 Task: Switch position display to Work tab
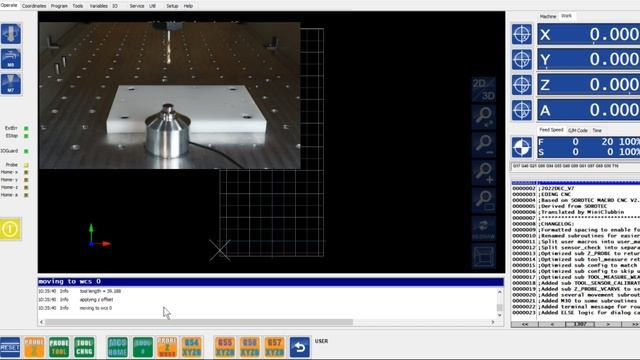coord(567,16)
